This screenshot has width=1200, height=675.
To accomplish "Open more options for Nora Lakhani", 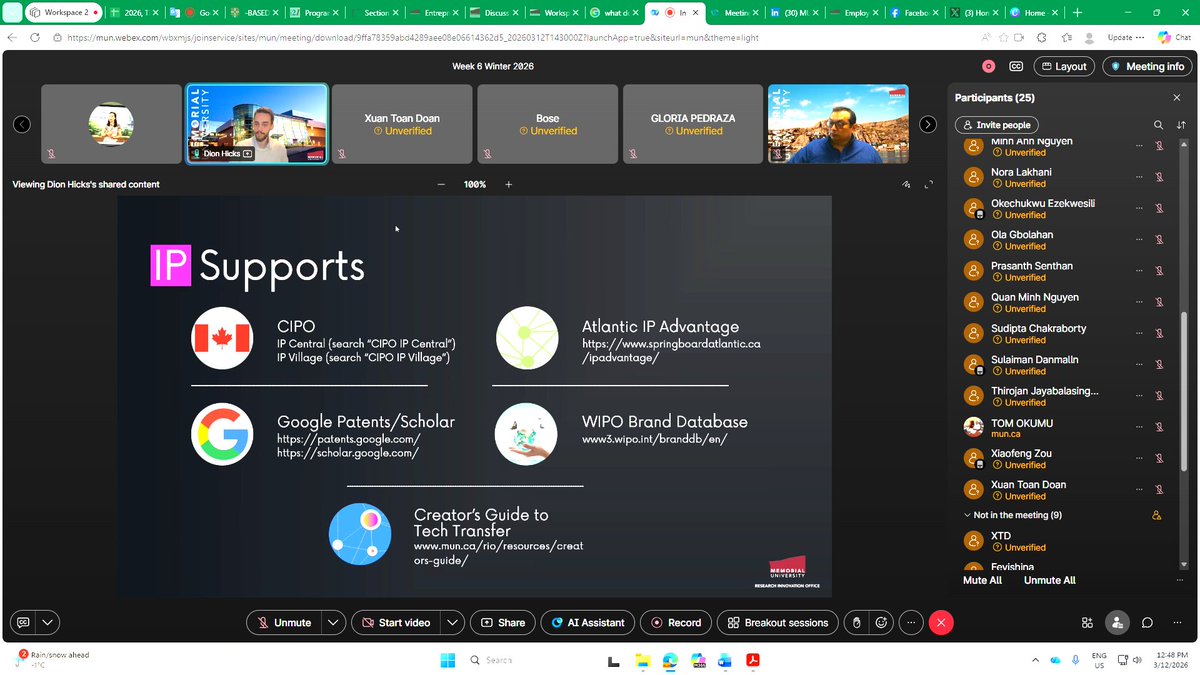I will pos(1139,177).
